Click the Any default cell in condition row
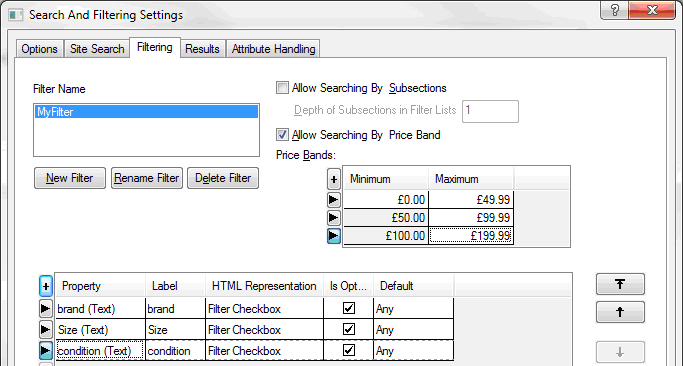This screenshot has width=683, height=366. [414, 351]
